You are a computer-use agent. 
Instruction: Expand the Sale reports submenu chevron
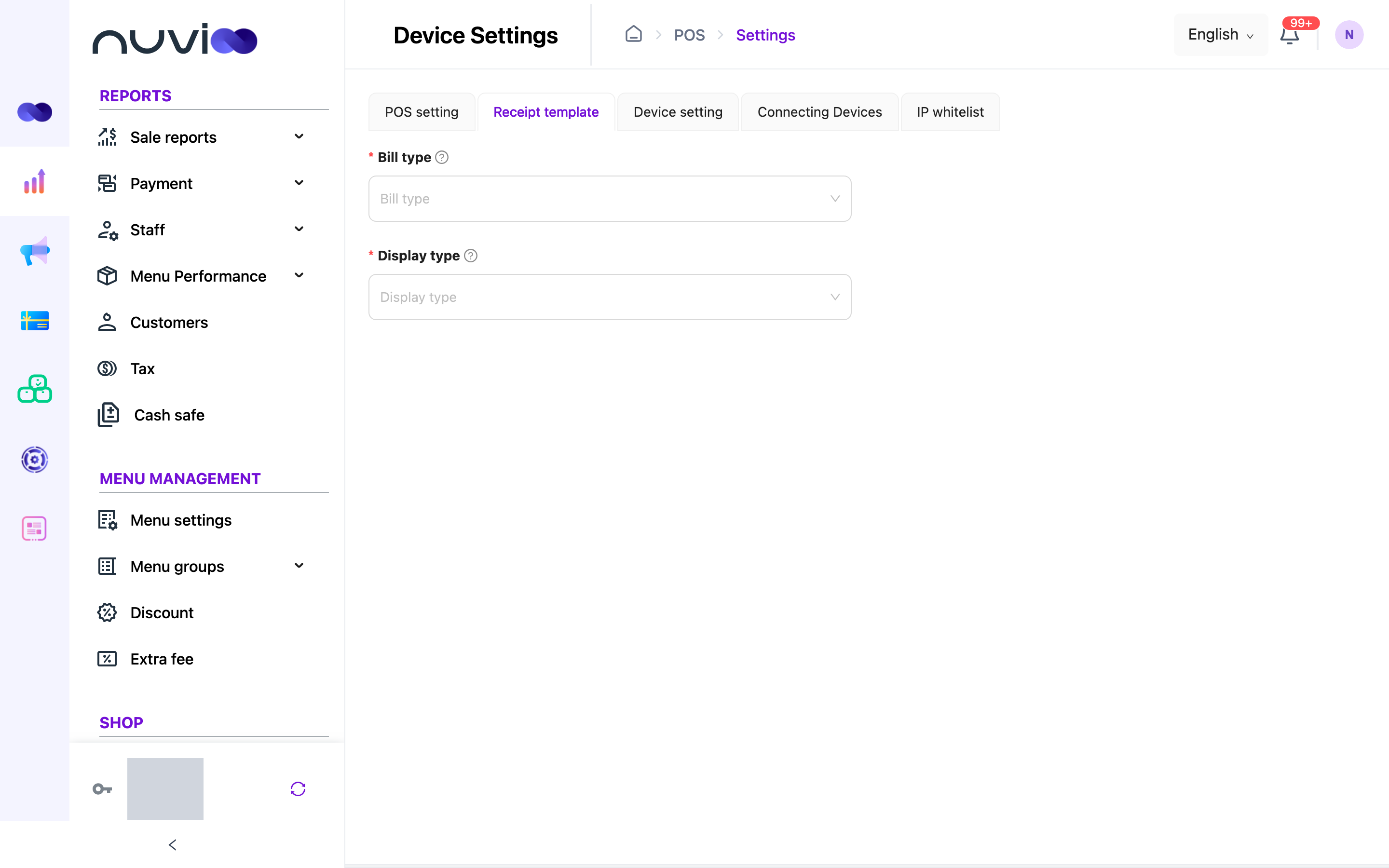pos(299,136)
